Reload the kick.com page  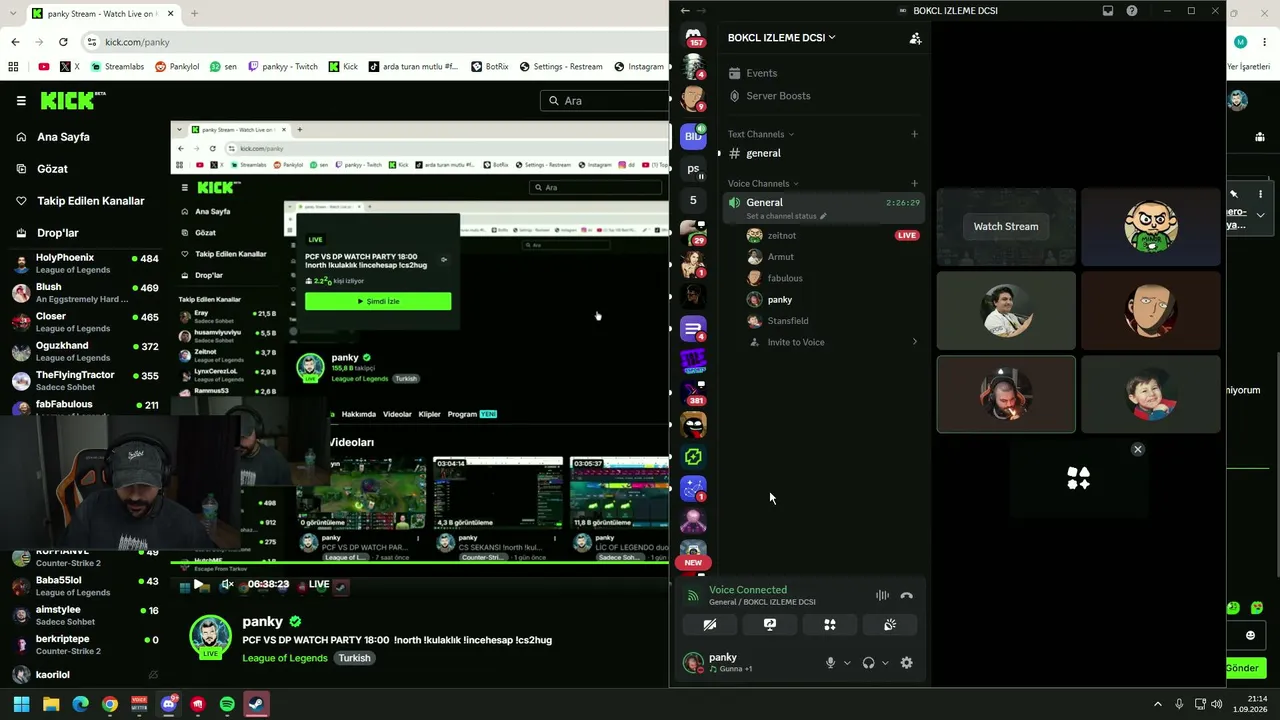(63, 42)
